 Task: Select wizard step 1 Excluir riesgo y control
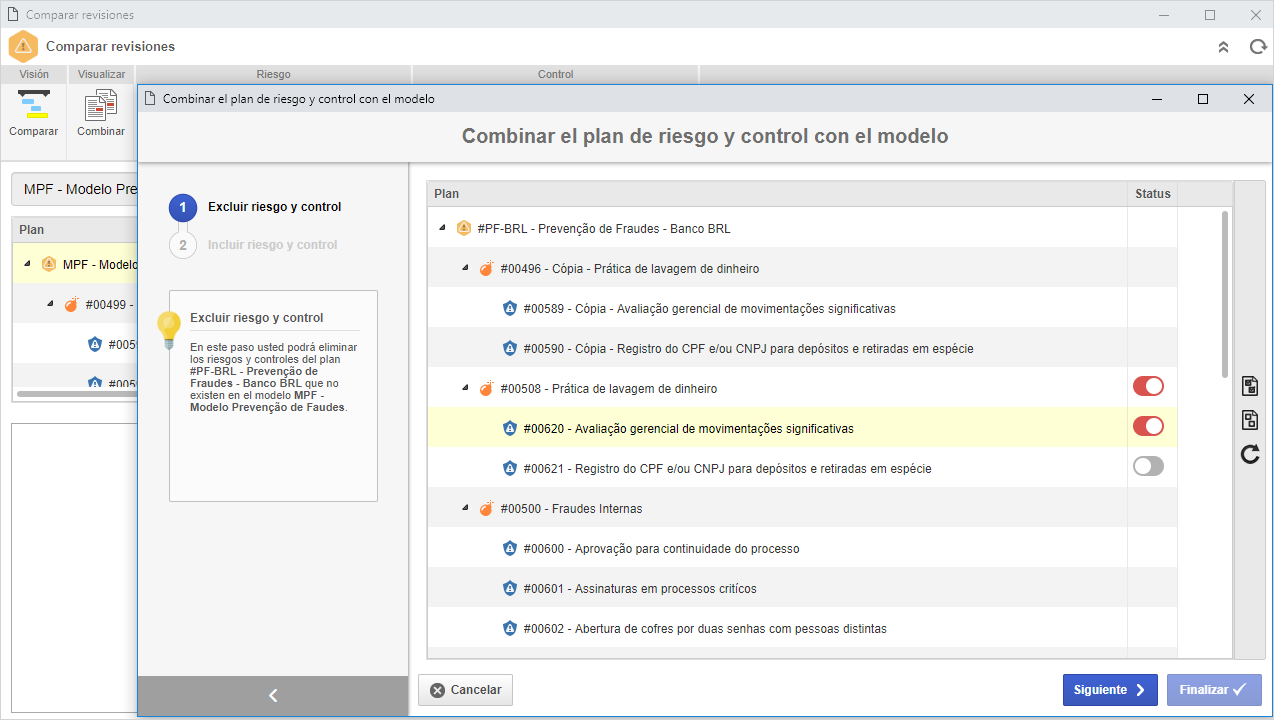pyautogui.click(x=256, y=208)
